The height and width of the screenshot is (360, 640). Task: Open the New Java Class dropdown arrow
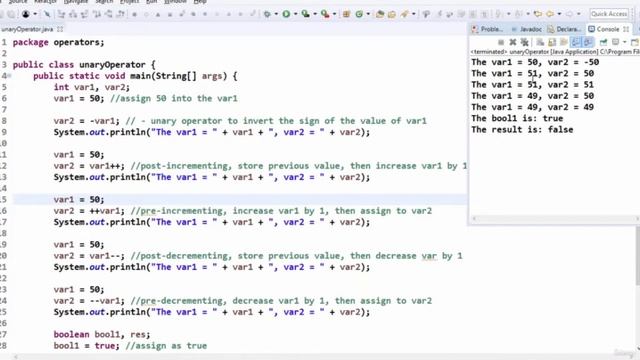click(368, 14)
